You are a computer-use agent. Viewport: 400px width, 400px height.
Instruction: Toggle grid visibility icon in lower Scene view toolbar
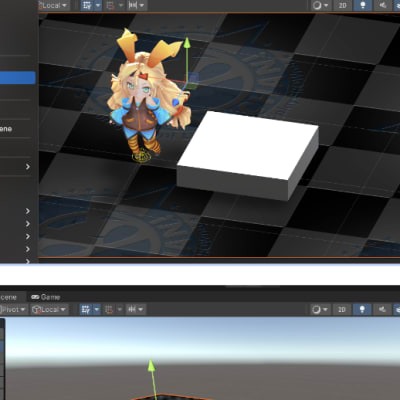[86, 310]
